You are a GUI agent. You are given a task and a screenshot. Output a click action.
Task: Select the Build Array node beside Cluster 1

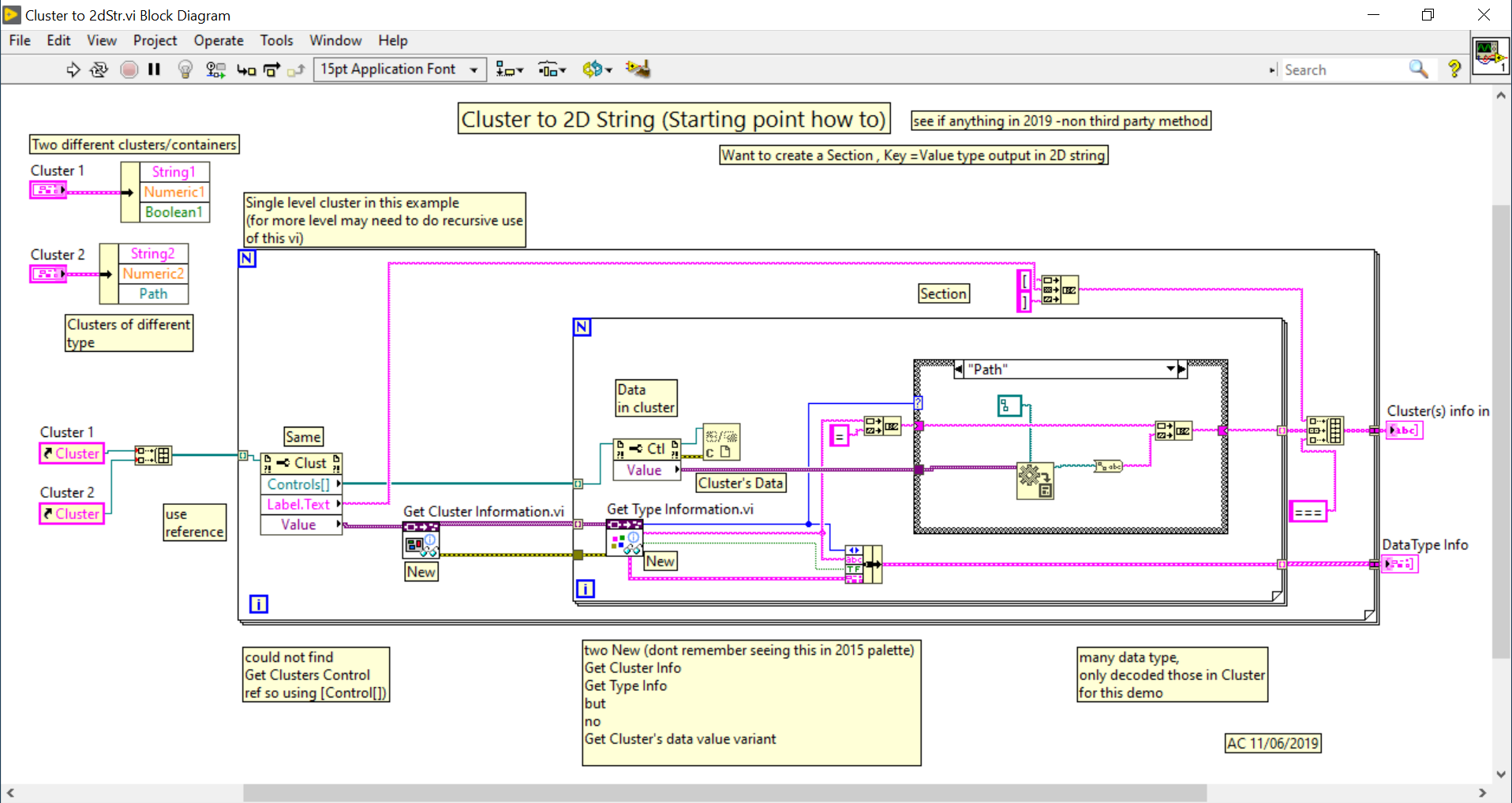point(153,455)
